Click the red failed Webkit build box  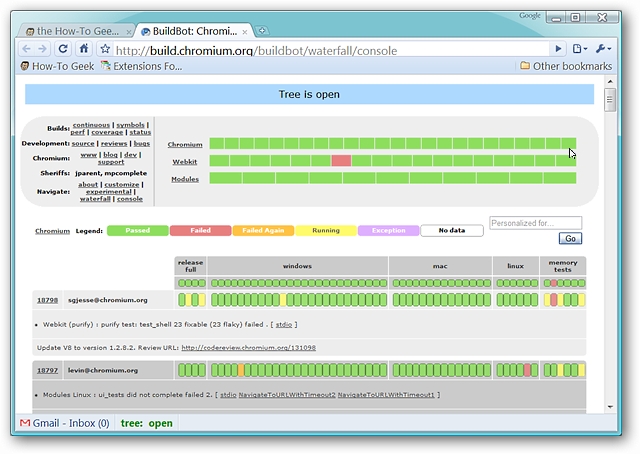(341, 160)
